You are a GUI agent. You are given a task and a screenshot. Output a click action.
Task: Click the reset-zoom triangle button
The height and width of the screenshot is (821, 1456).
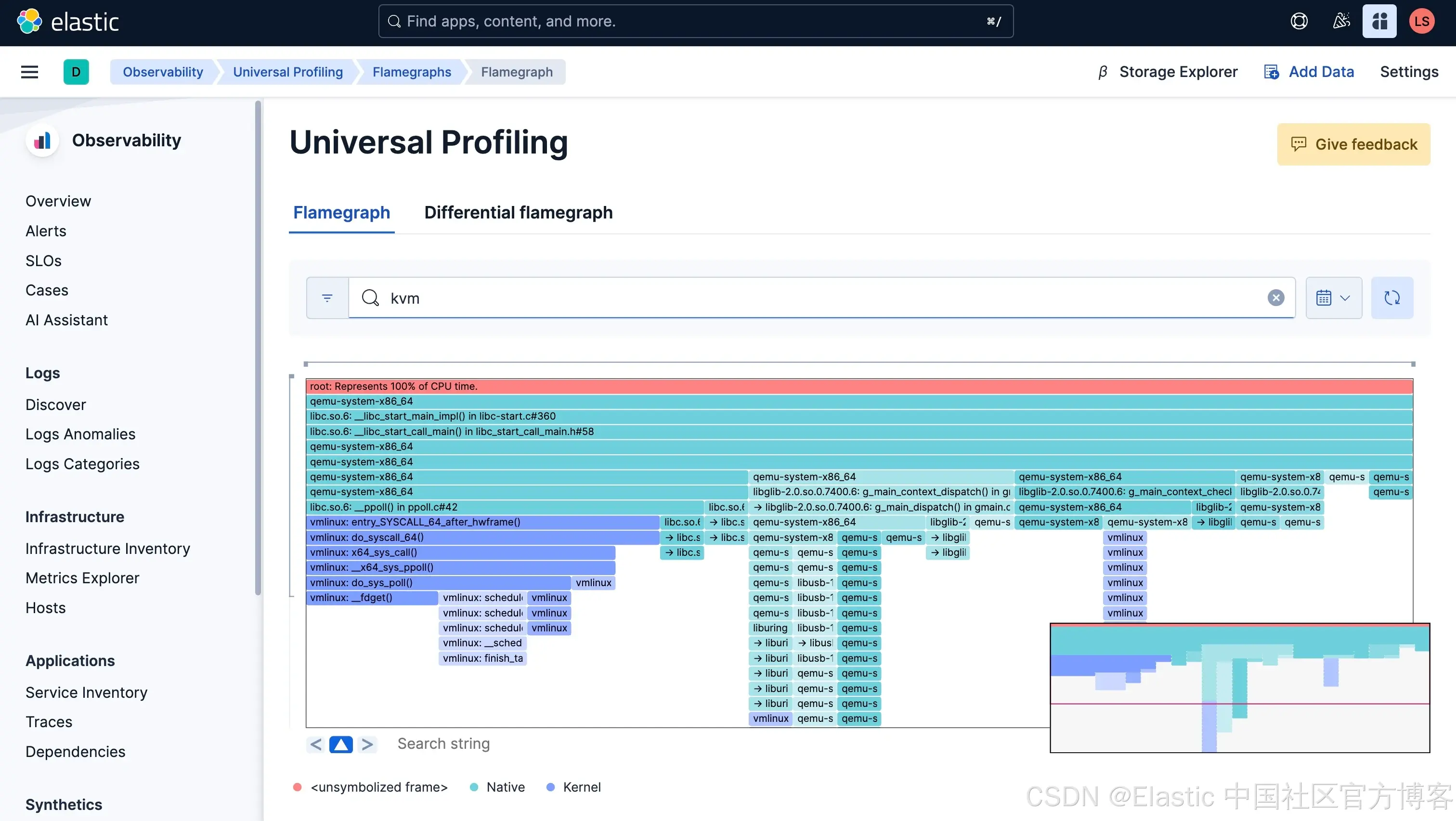pos(341,744)
